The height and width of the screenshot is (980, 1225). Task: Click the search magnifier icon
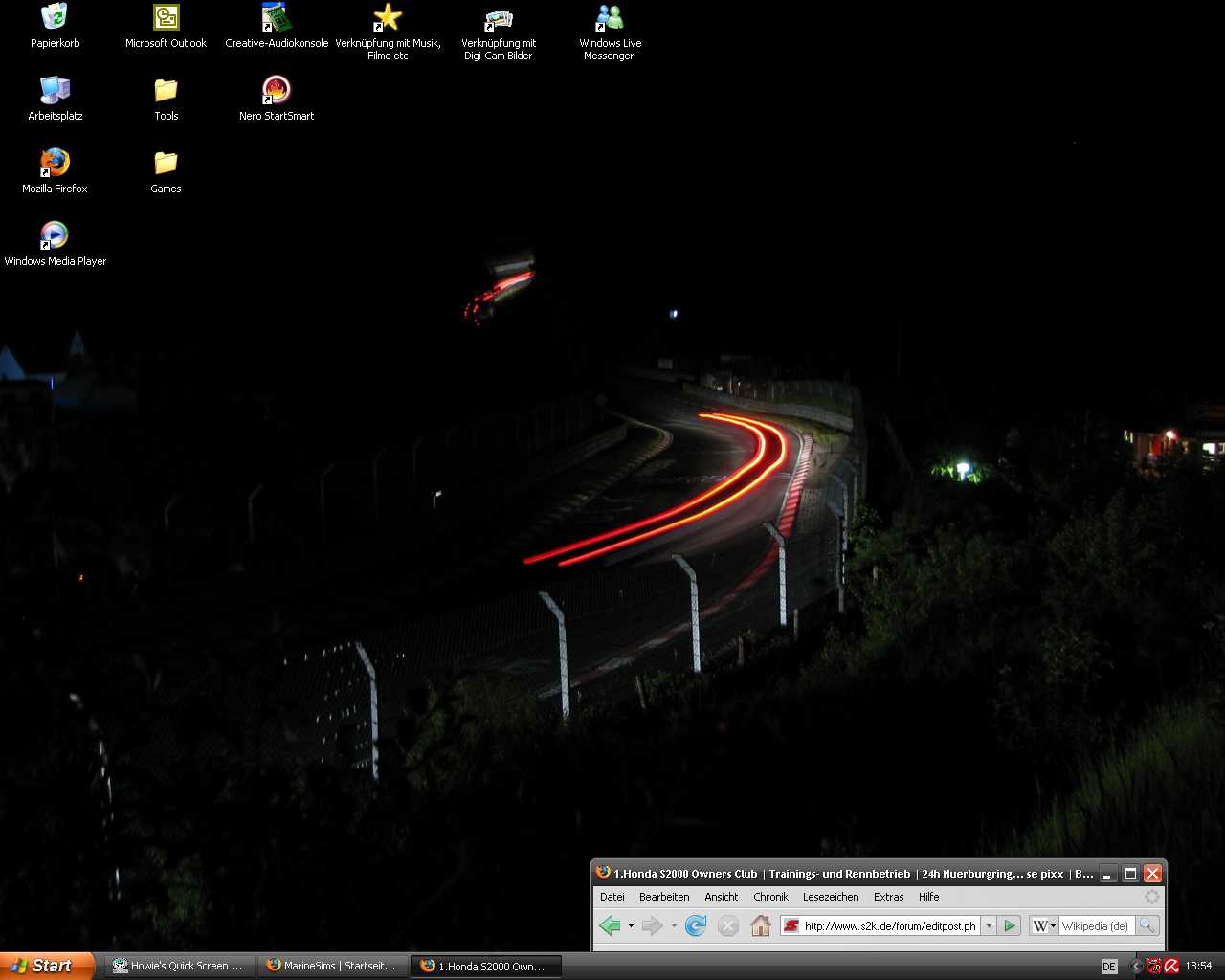(x=1147, y=925)
